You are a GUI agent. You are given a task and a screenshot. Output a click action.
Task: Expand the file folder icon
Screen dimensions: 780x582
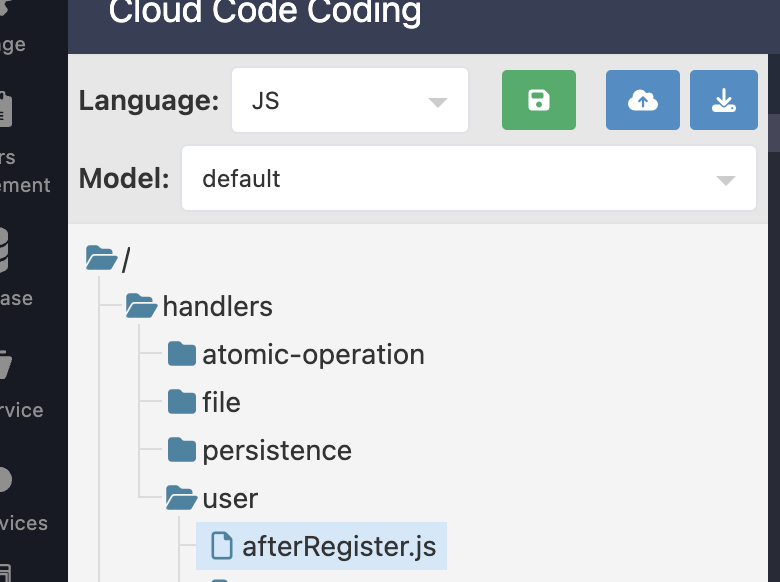[x=182, y=402]
